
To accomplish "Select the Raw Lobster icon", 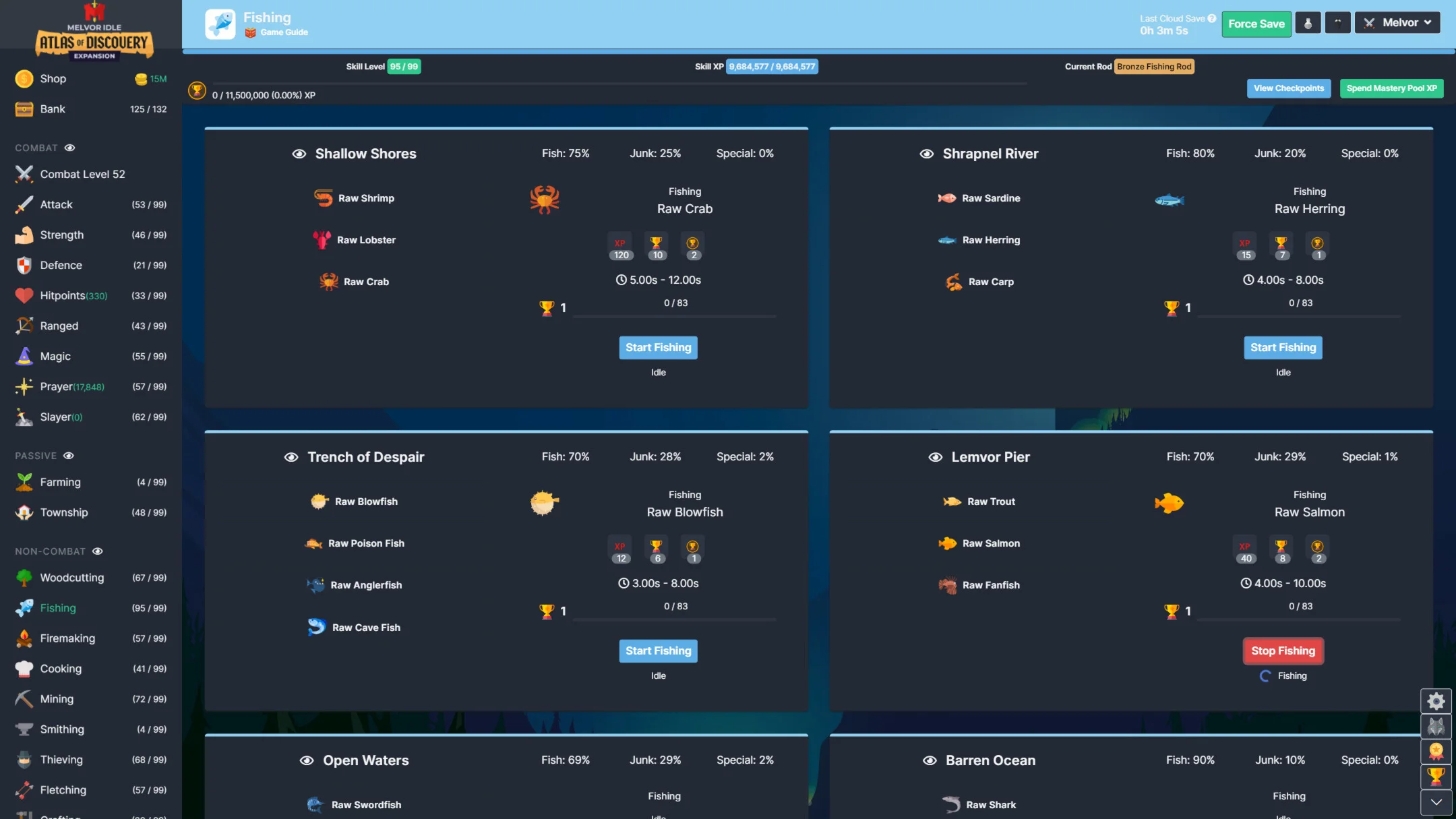I will 322,240.
